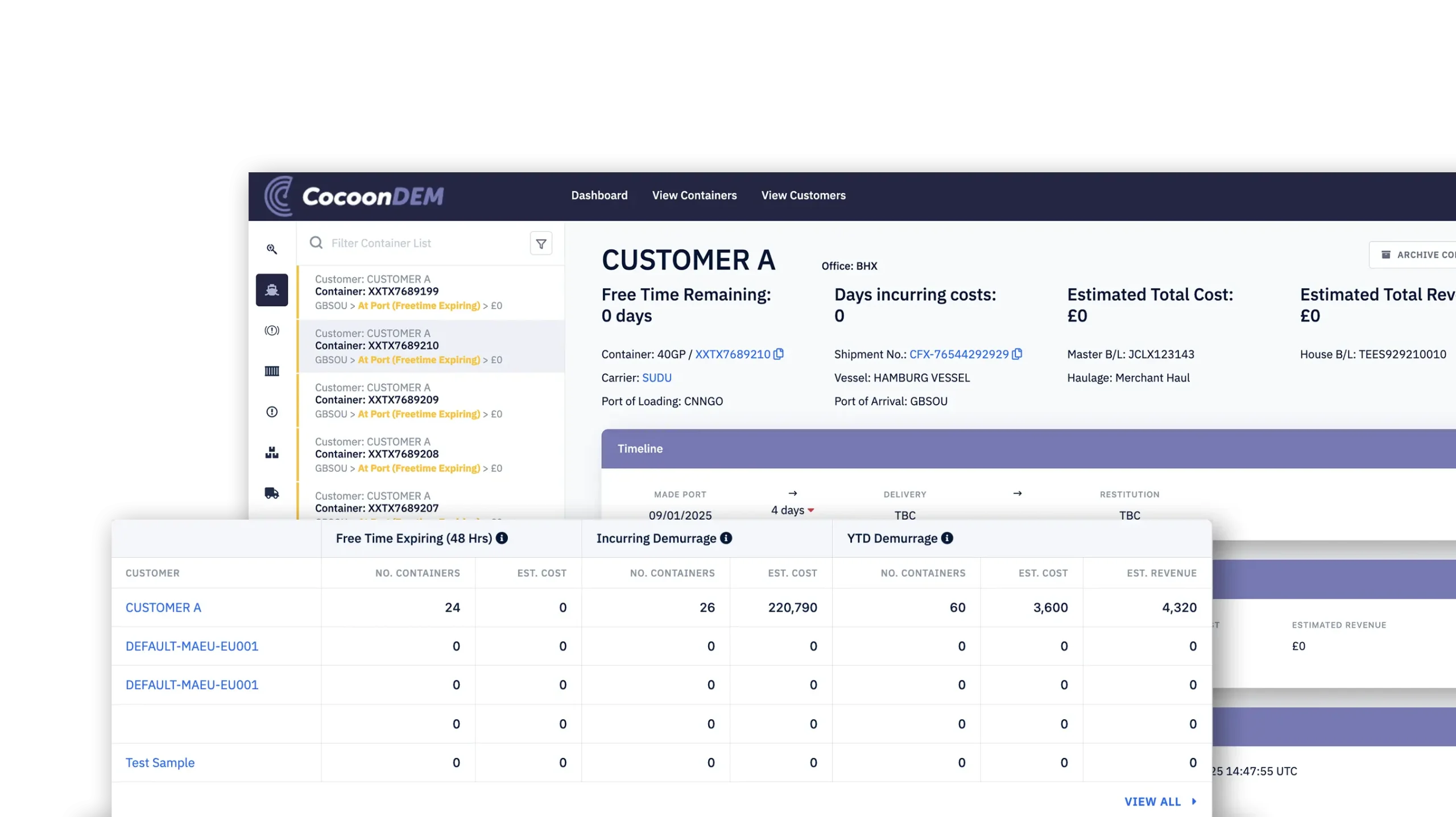Open the container list filter funnel
This screenshot has height=817, width=1456.
coord(541,243)
